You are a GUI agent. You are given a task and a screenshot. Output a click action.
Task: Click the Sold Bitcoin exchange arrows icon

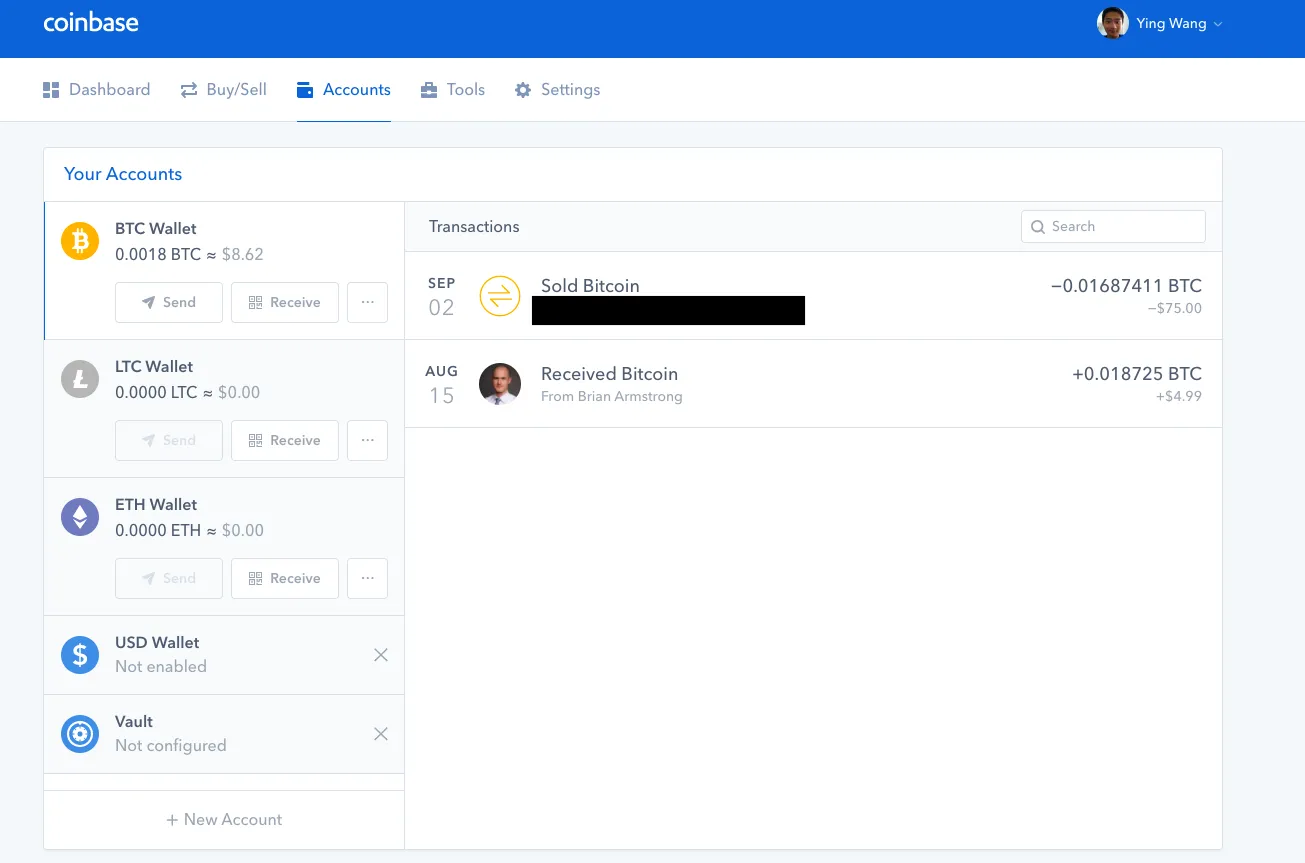coord(500,296)
